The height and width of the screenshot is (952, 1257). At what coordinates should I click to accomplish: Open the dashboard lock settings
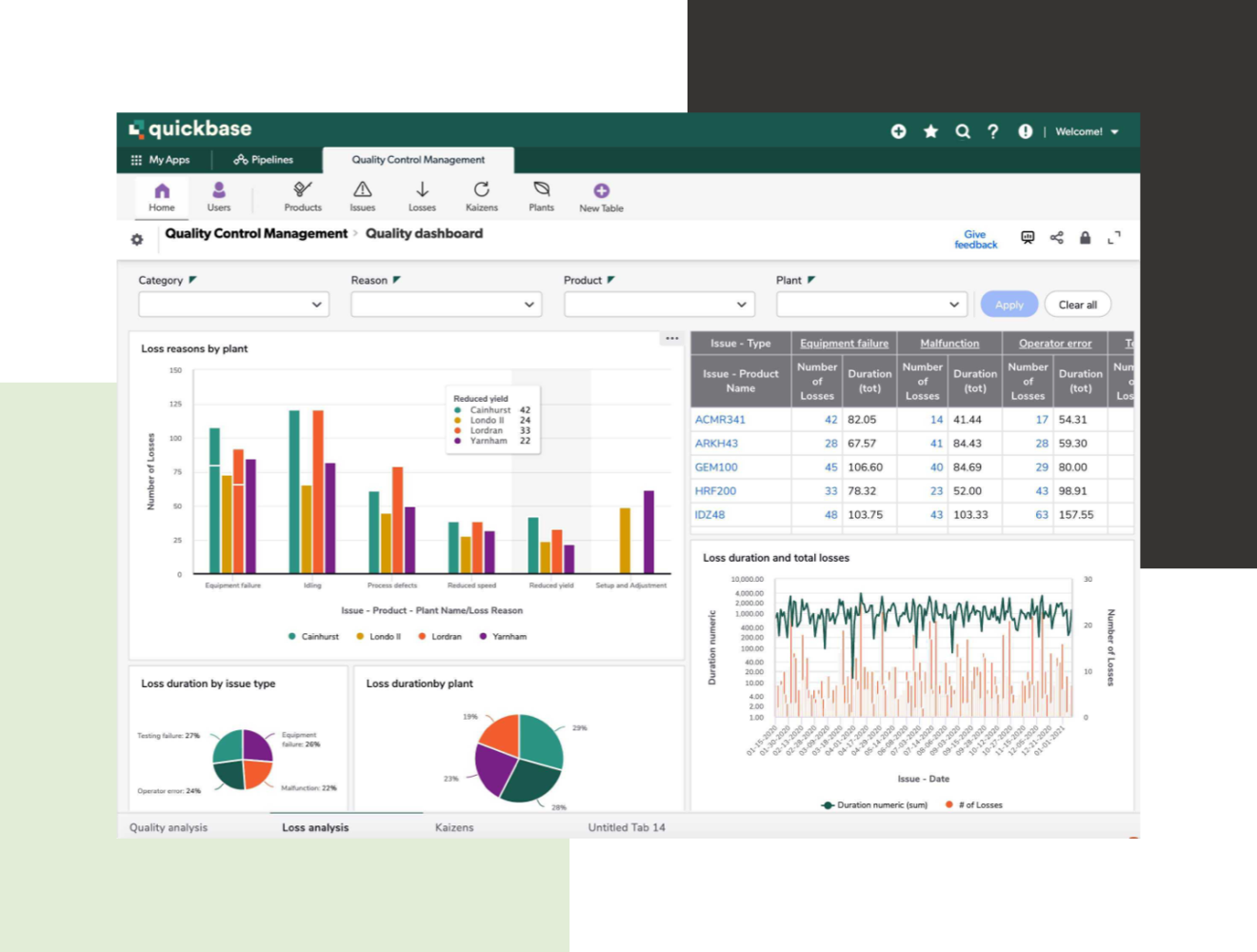[x=1086, y=237]
